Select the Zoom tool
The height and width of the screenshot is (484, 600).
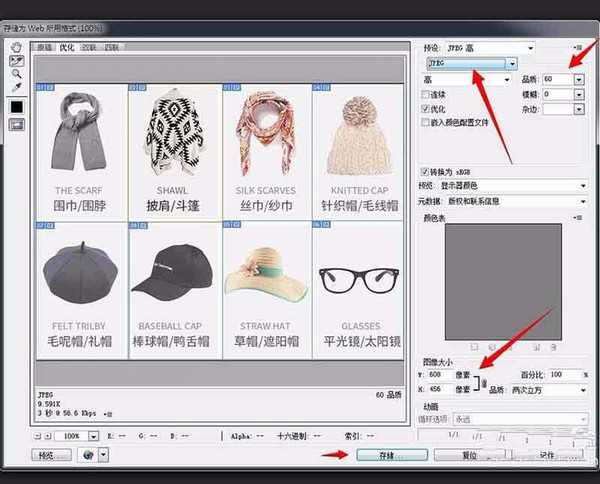click(16, 73)
